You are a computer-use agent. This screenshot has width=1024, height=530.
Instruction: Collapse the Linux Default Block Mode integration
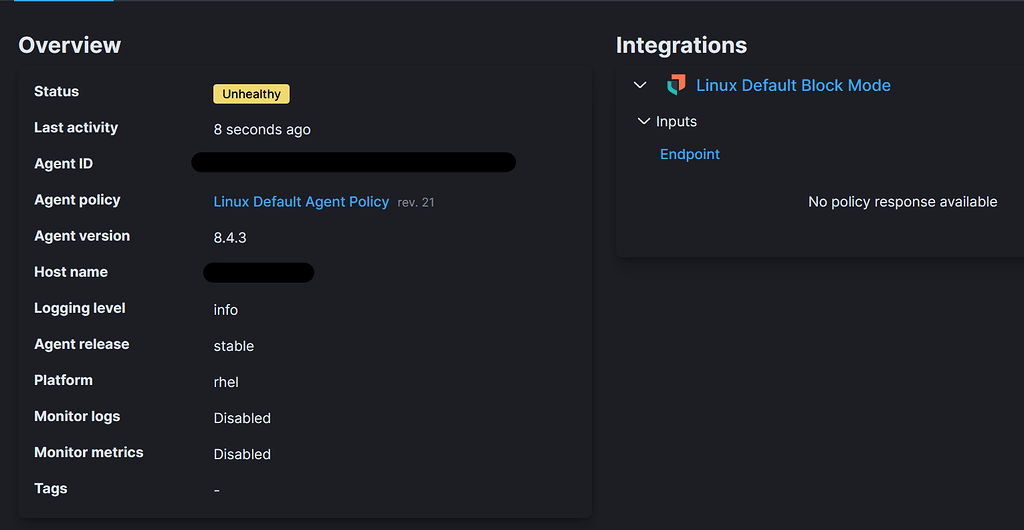(x=641, y=85)
